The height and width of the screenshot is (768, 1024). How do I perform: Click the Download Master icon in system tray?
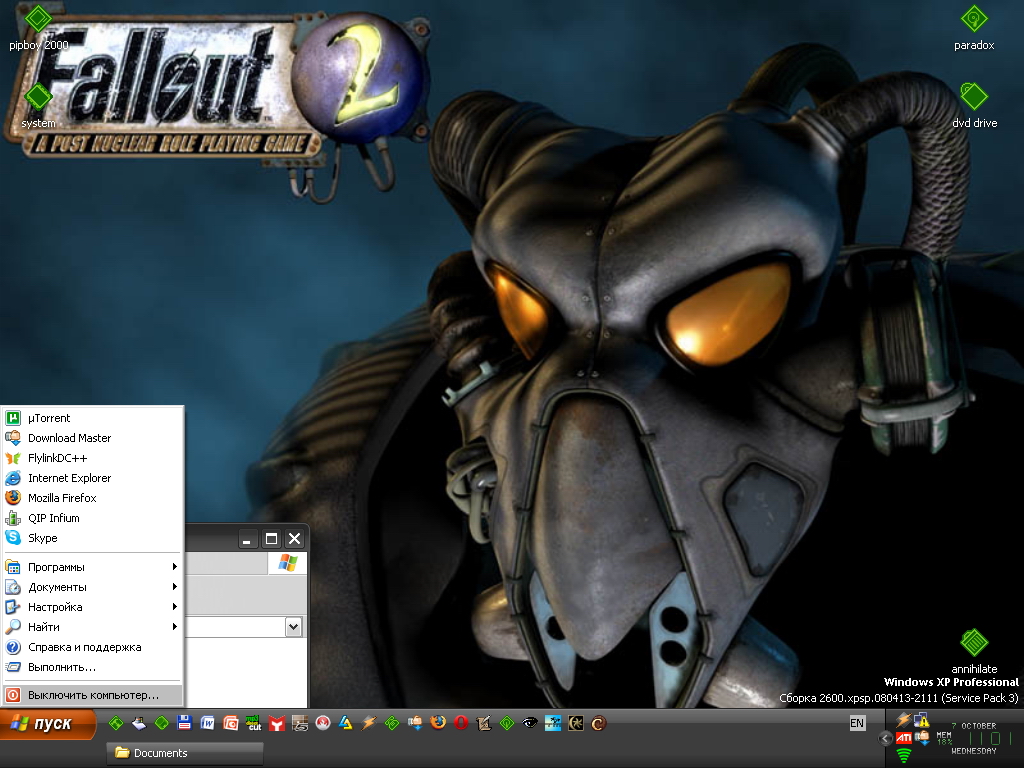[921, 738]
